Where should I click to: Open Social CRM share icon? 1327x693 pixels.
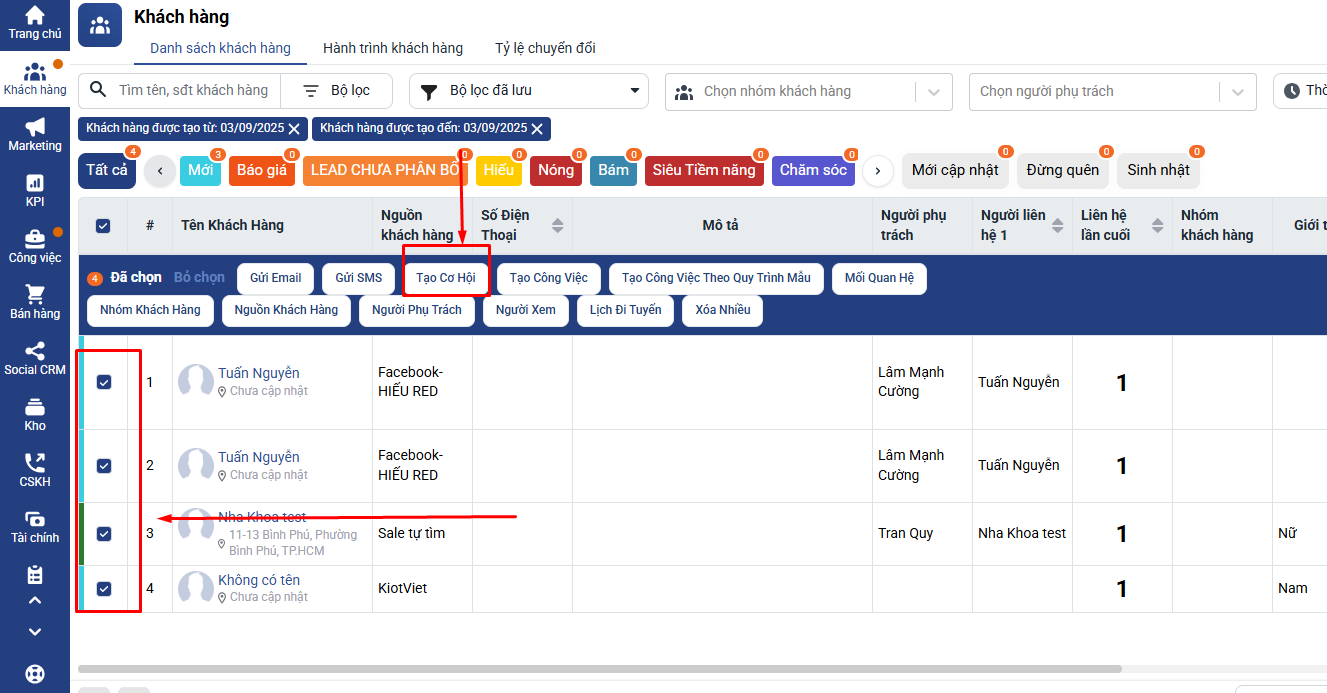click(x=35, y=358)
